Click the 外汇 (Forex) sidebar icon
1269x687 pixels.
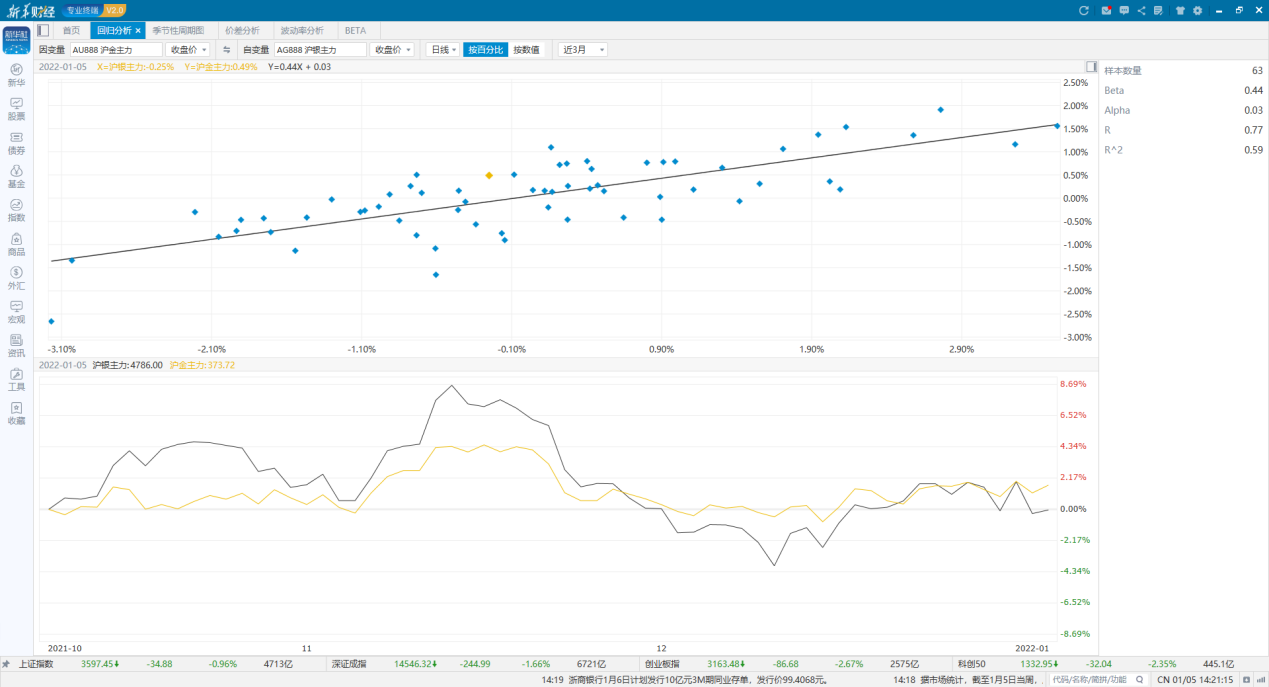(x=16, y=277)
